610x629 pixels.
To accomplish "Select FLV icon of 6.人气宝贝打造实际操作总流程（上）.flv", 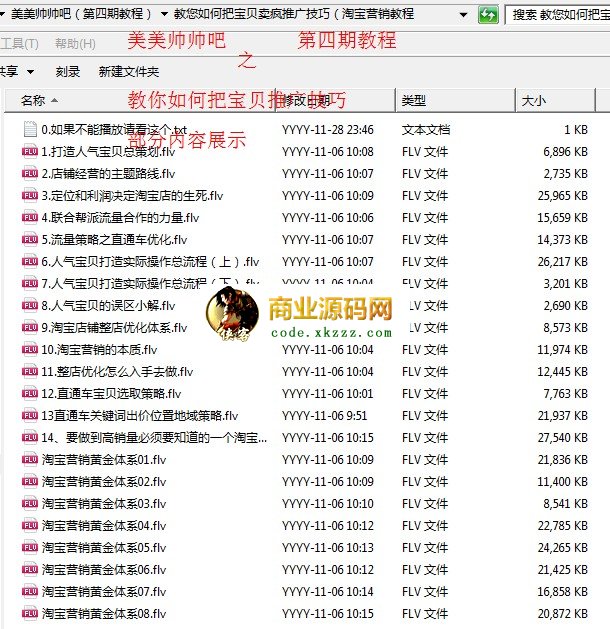I will 30,262.
